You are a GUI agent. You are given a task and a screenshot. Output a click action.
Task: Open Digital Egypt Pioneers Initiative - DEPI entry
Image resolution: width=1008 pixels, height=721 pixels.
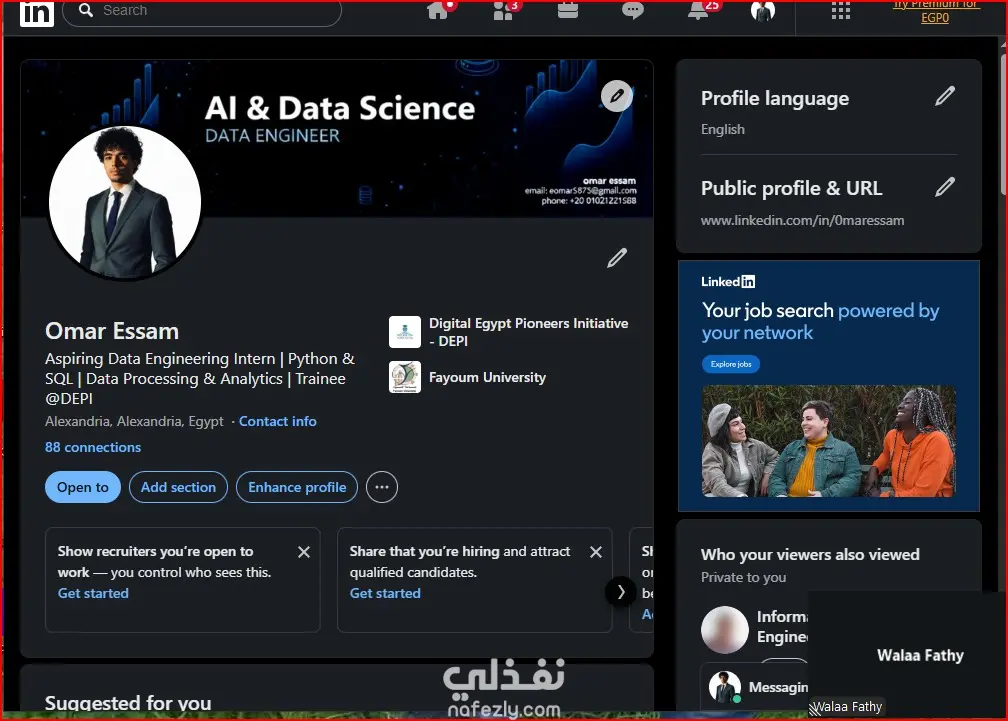click(508, 332)
